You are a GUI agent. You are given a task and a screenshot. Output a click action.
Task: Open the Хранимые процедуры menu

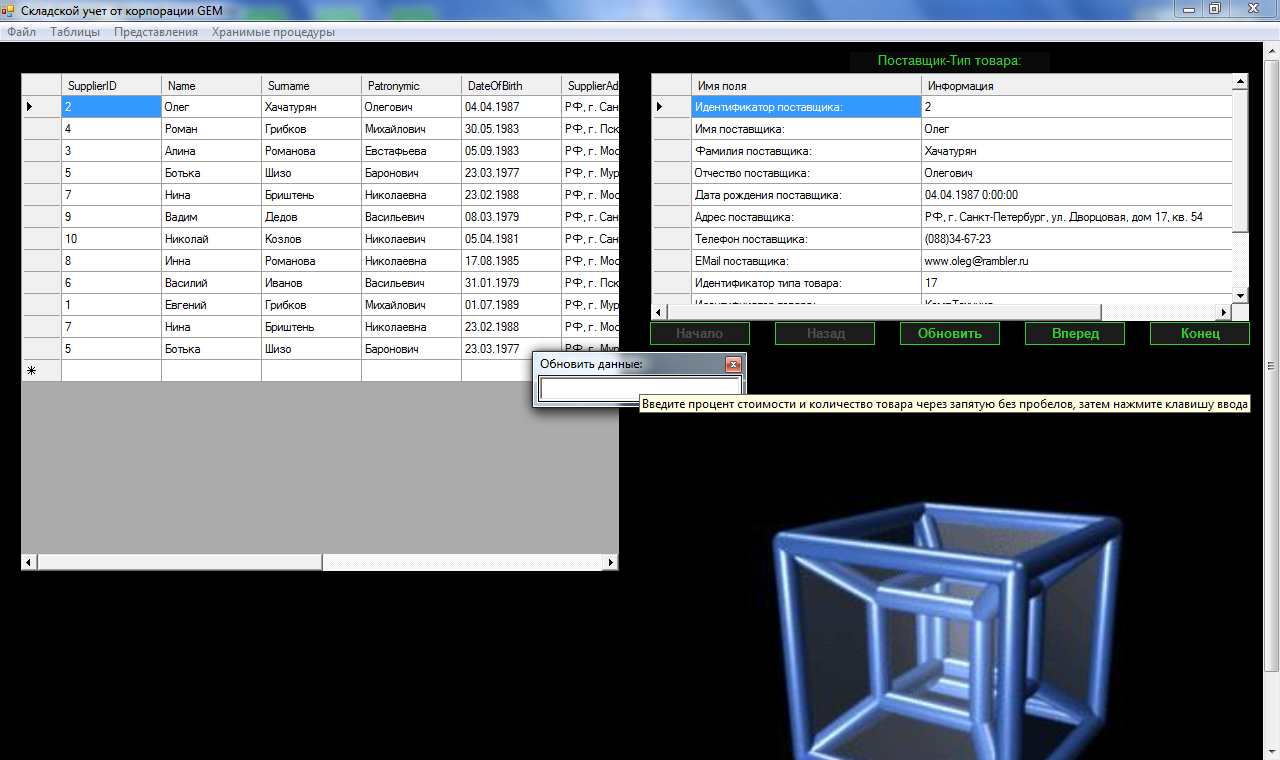273,32
